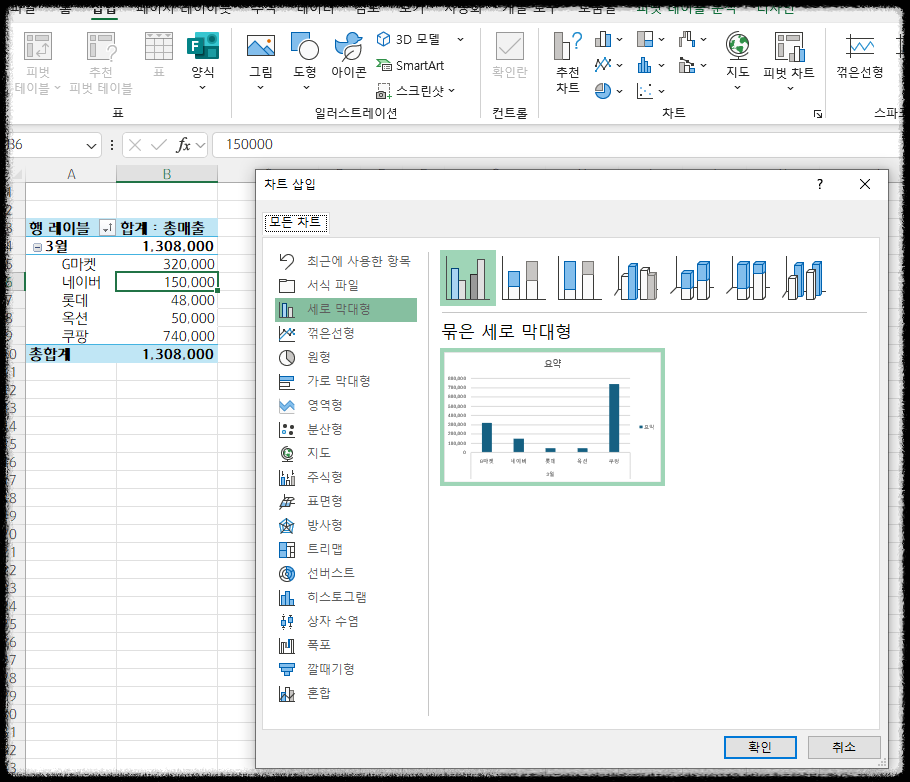The width and height of the screenshot is (910, 782).
Task: Insert 꺾은선형 sparkline from ribbon
Action: (x=860, y=56)
